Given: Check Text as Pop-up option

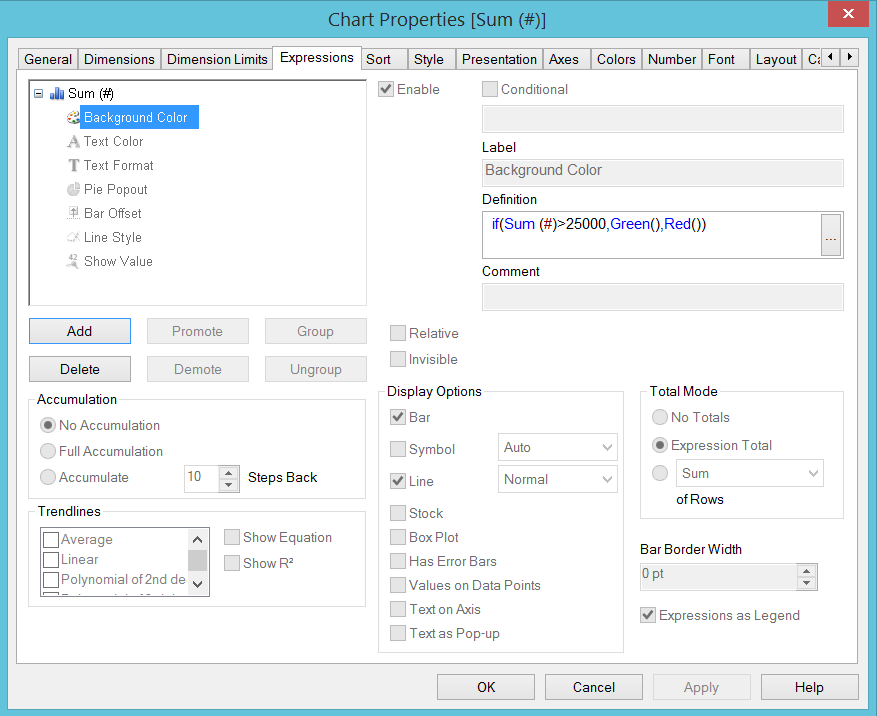Looking at the screenshot, I should click(398, 633).
